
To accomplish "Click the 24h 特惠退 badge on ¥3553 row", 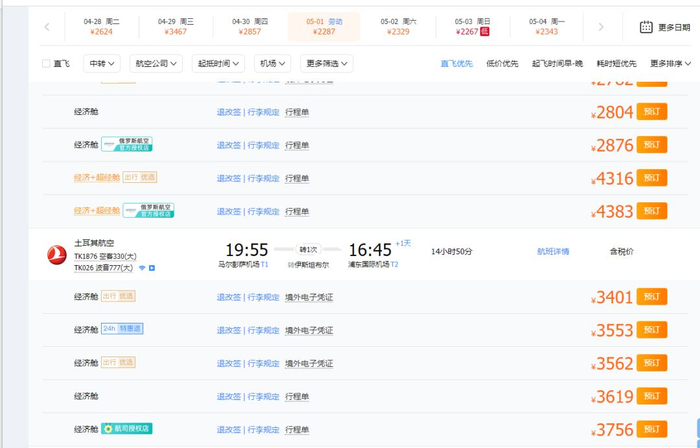I will [122, 329].
